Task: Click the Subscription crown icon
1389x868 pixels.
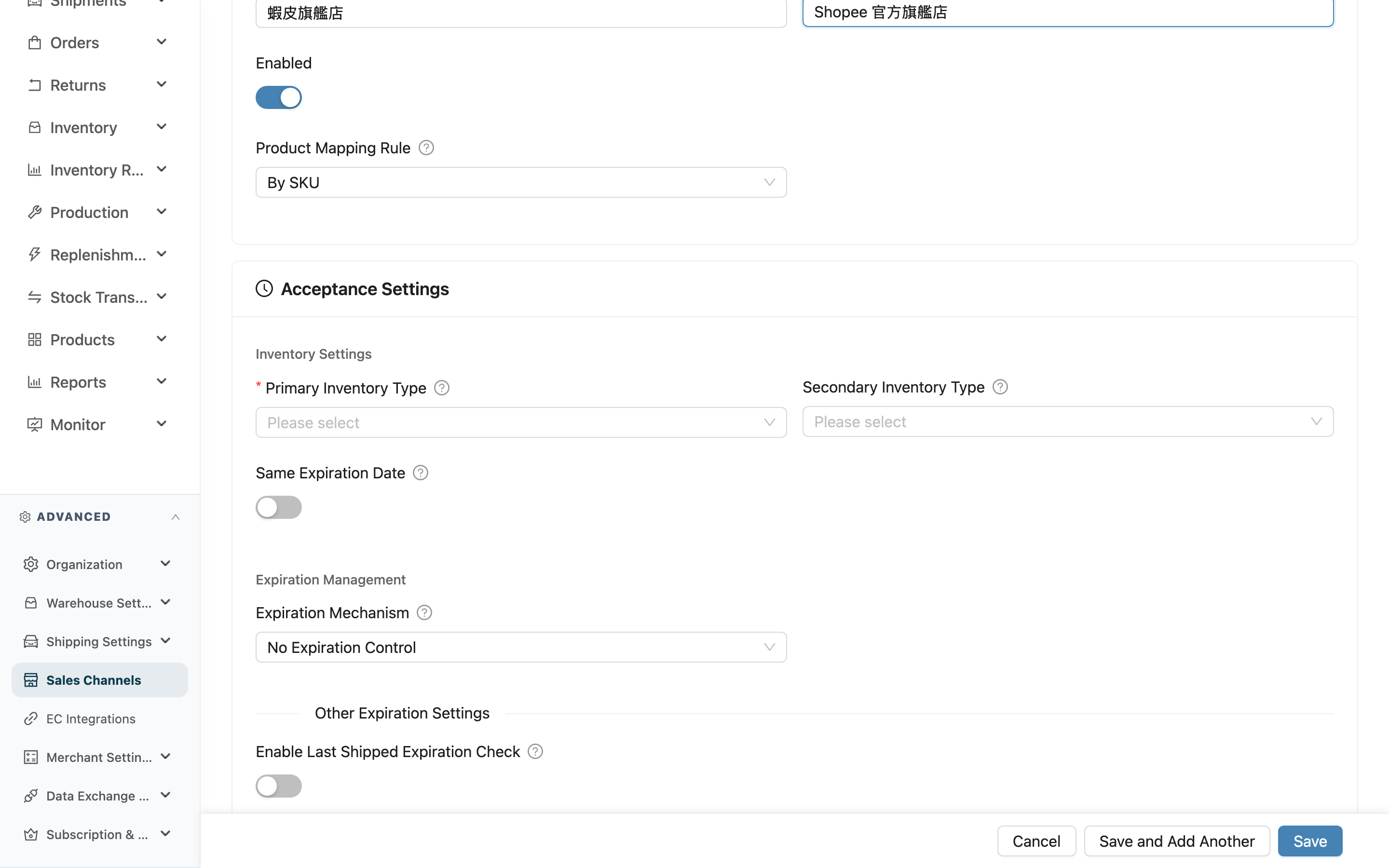Action: tap(31, 834)
